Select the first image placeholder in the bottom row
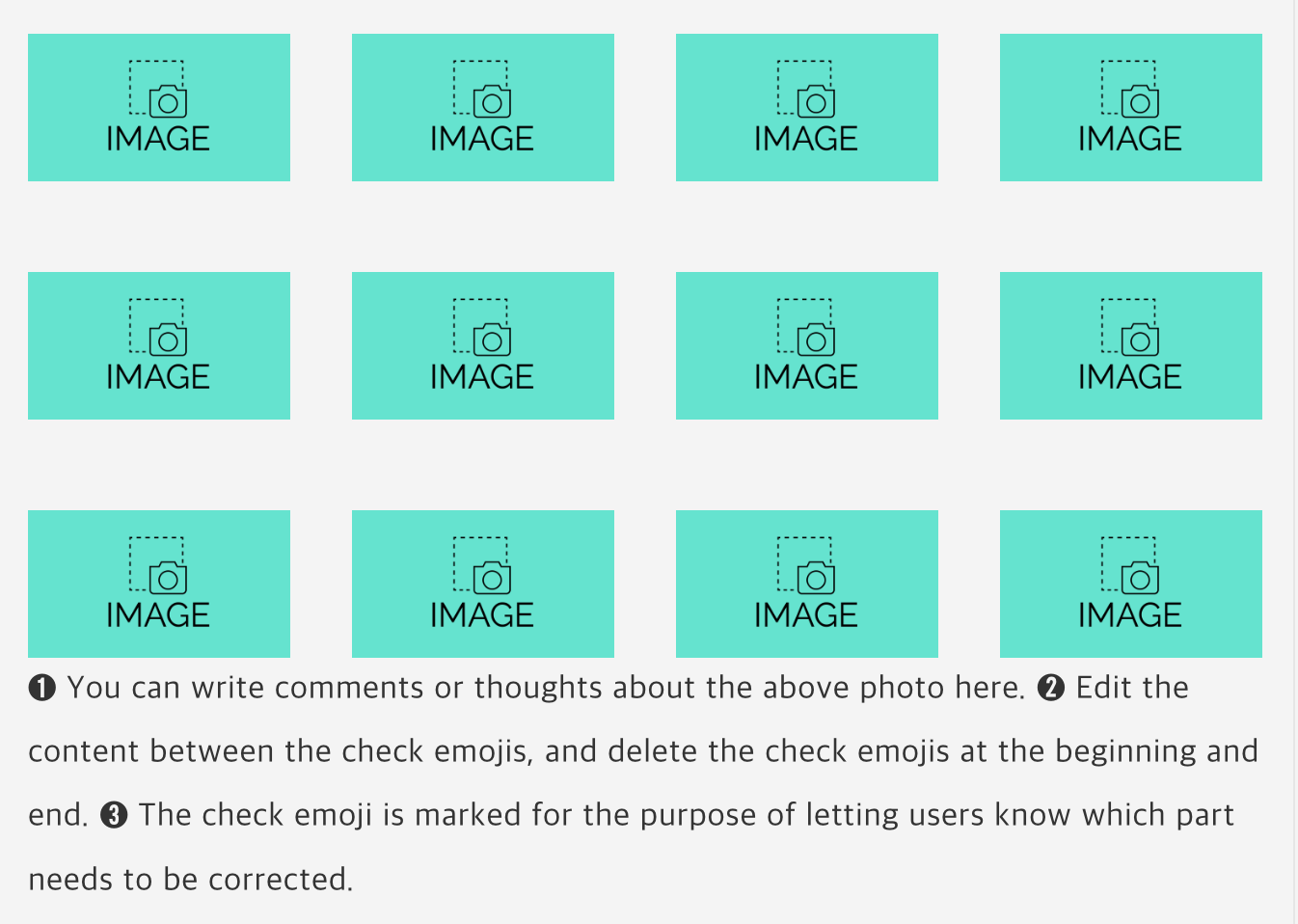This screenshot has height=924, width=1298. (x=159, y=584)
